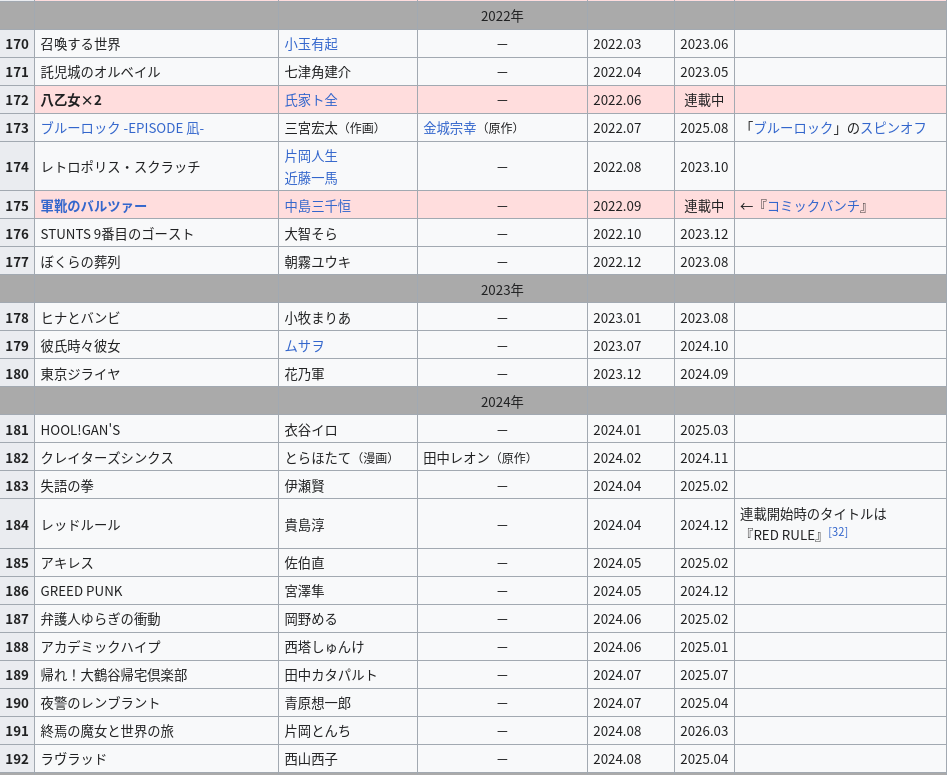Select the HOOL!GAN'S title cell

click(156, 430)
